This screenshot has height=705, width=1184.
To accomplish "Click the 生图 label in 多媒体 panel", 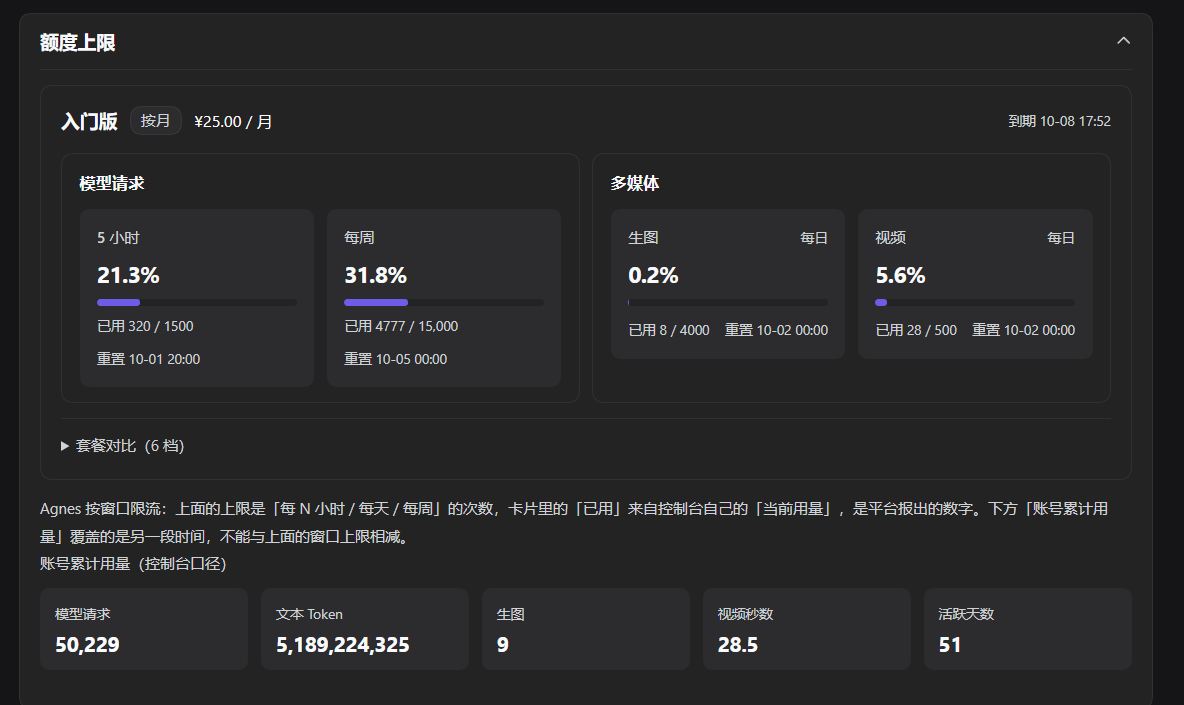I will point(643,238).
